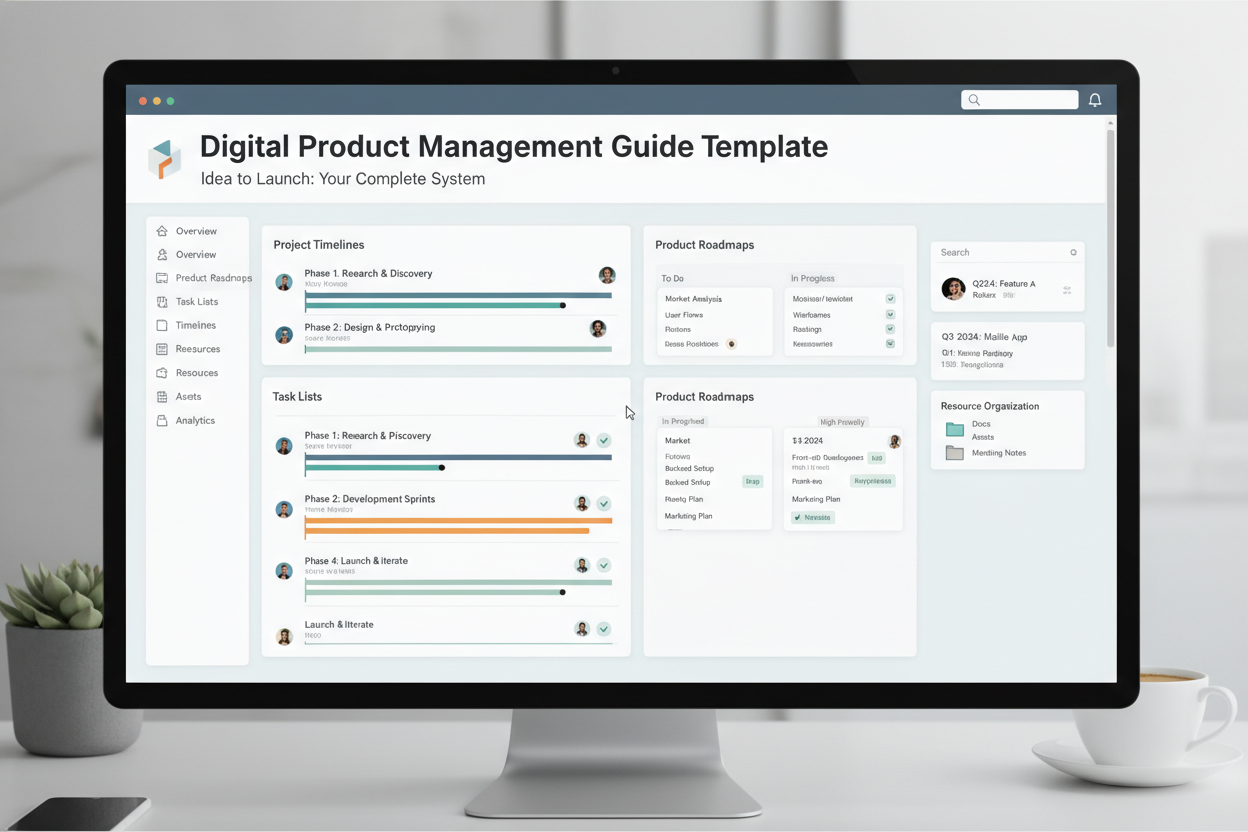The width and height of the screenshot is (1248, 832).
Task: Click the Task Lists icon in sidebar
Action: point(162,301)
